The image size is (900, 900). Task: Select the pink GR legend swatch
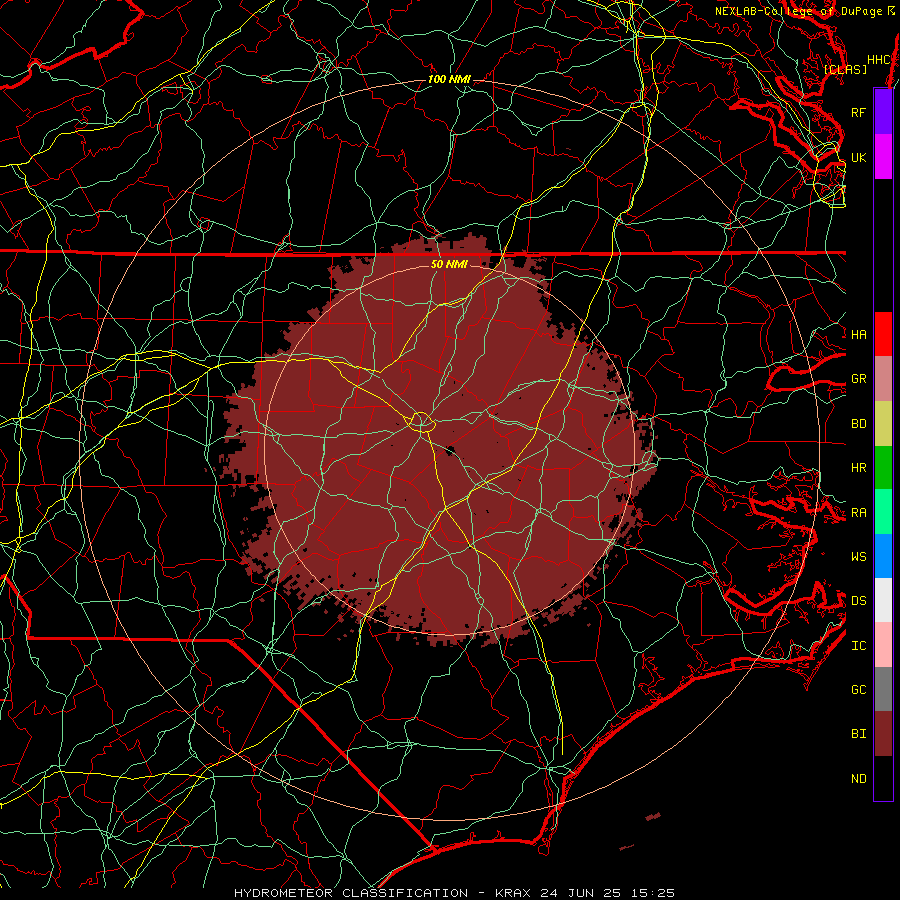click(x=883, y=378)
